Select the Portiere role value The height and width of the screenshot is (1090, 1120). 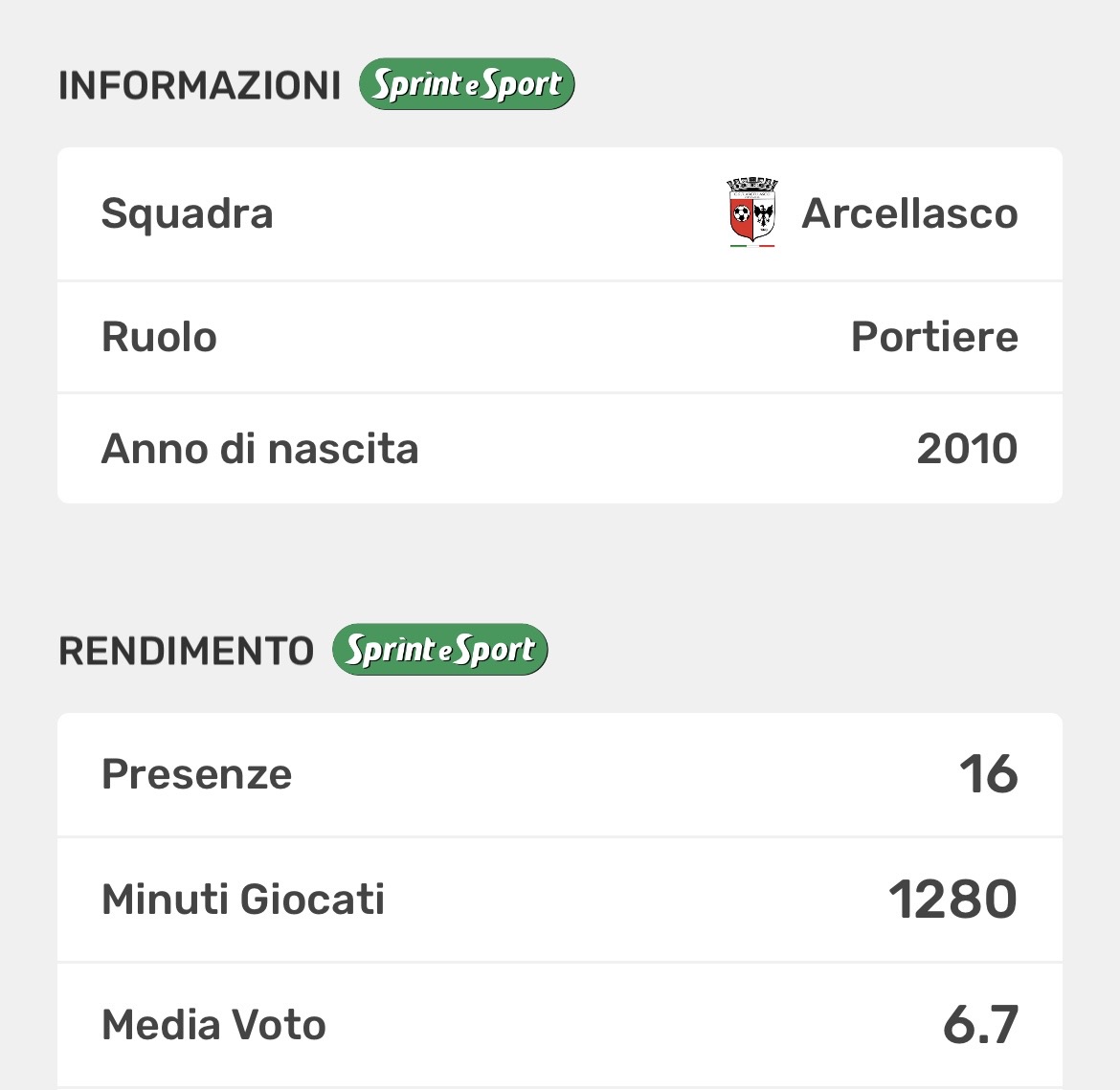click(934, 337)
